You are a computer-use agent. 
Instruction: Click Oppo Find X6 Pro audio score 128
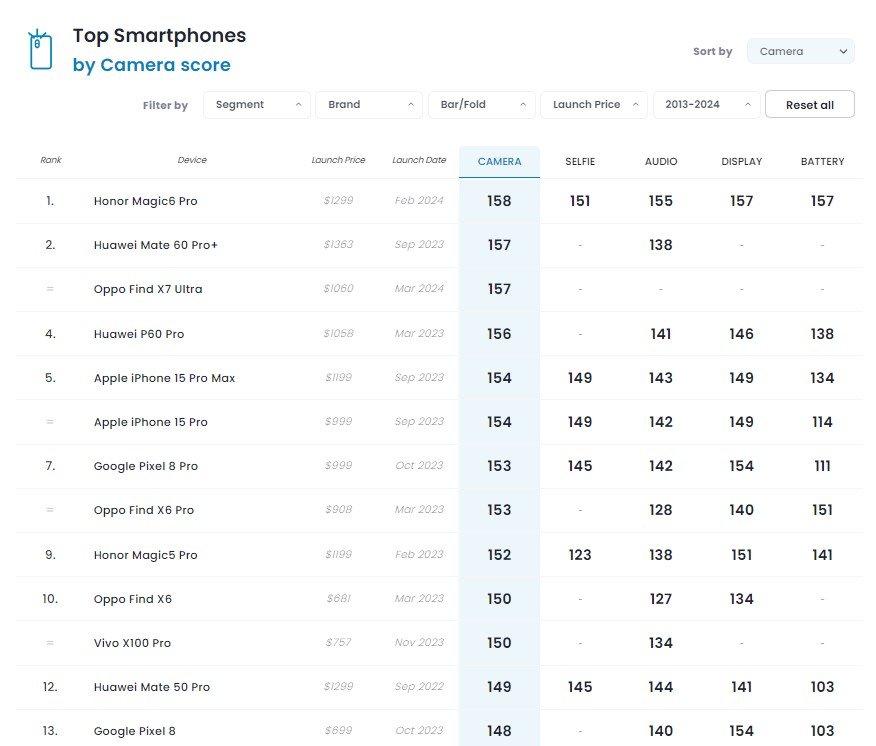tap(660, 510)
